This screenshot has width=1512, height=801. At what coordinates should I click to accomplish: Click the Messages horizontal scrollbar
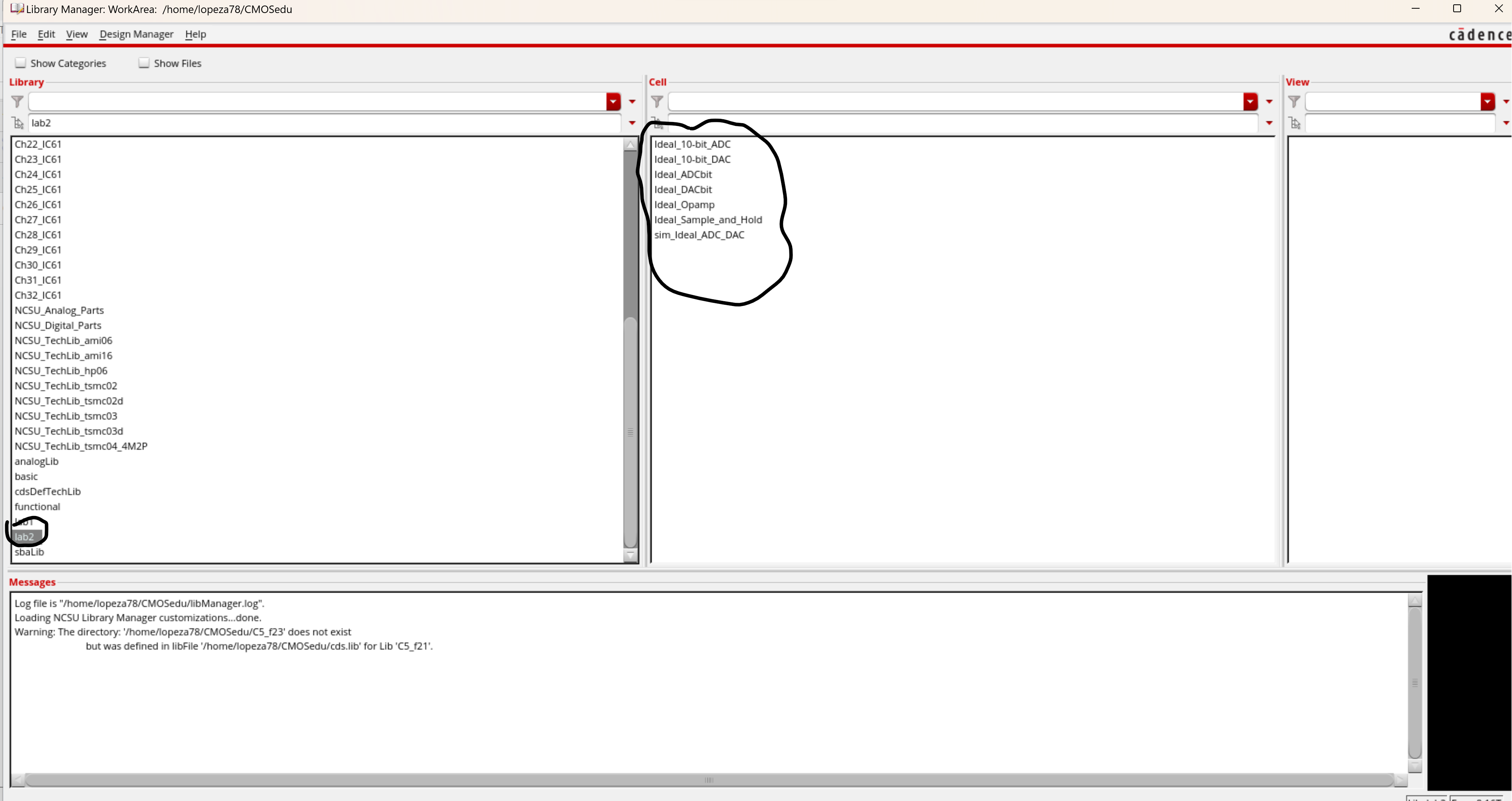[x=708, y=780]
